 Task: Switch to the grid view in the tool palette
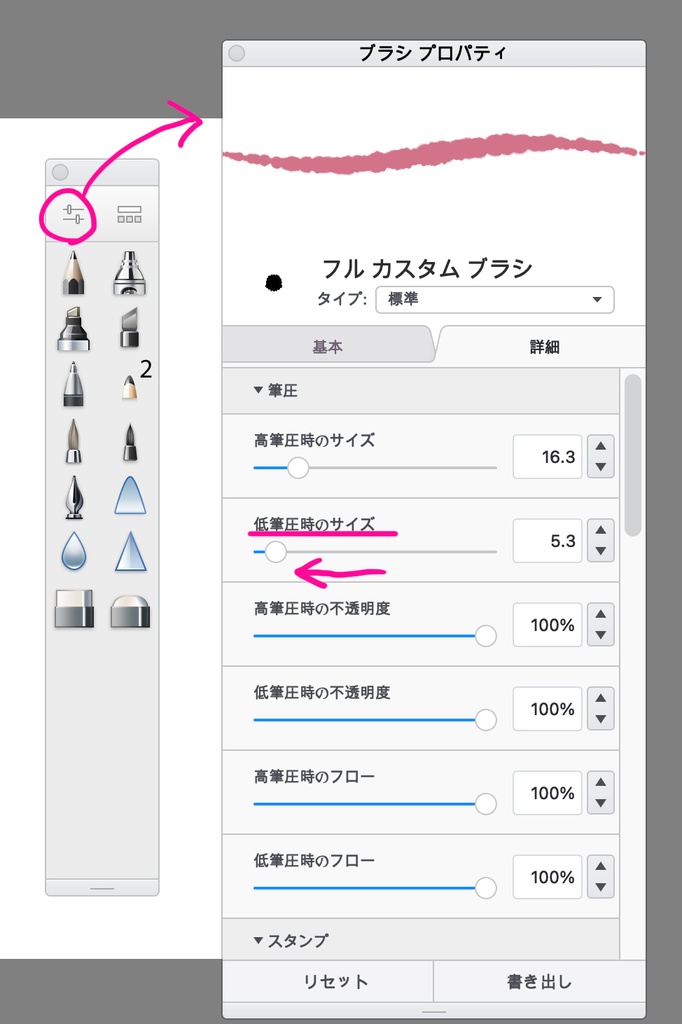(x=128, y=212)
